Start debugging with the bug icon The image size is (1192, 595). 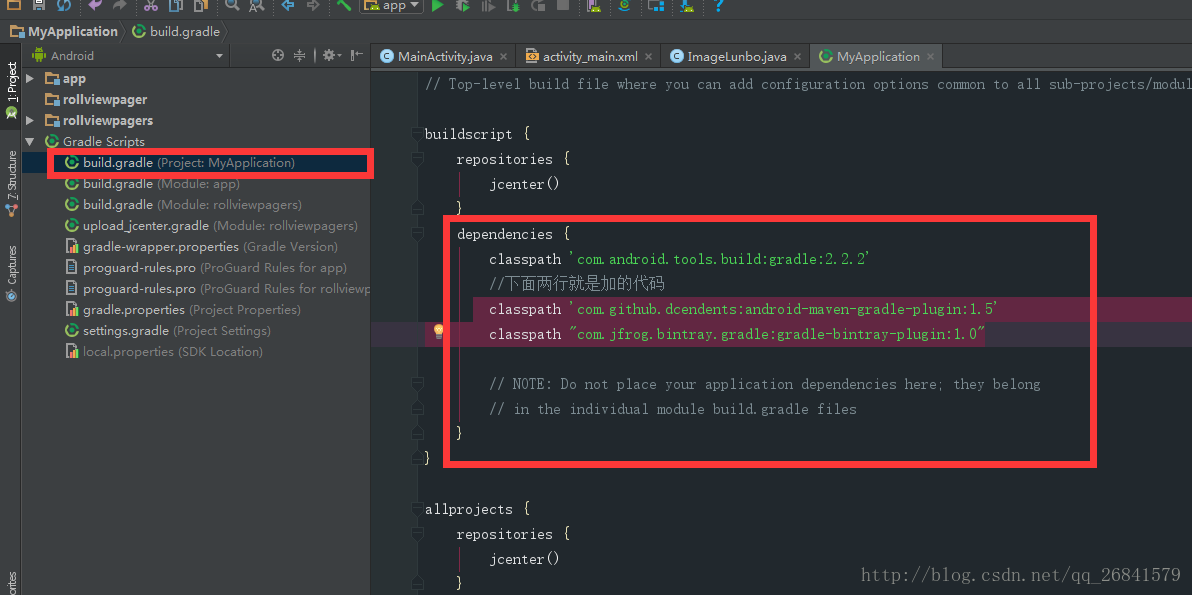pyautogui.click(x=462, y=5)
